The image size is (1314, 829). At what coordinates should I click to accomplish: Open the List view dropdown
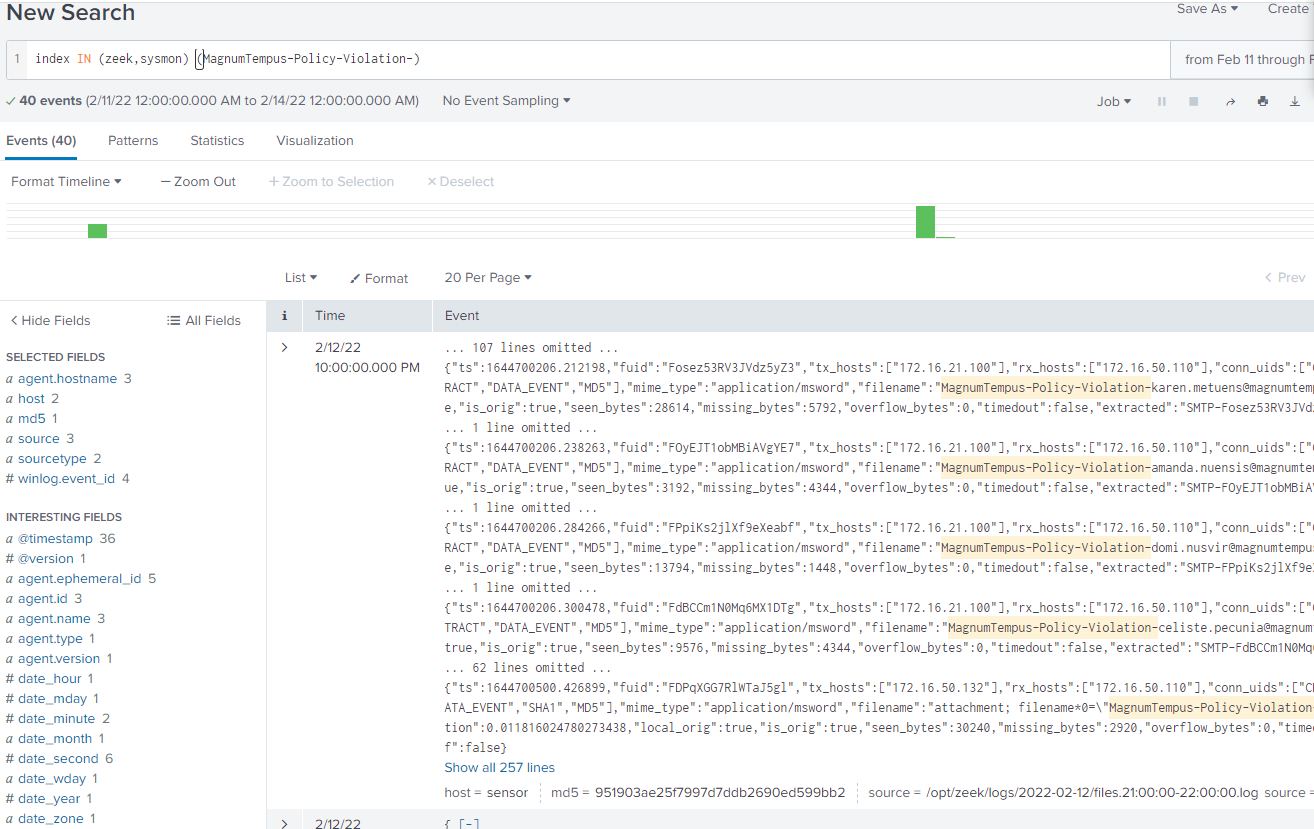tap(301, 278)
